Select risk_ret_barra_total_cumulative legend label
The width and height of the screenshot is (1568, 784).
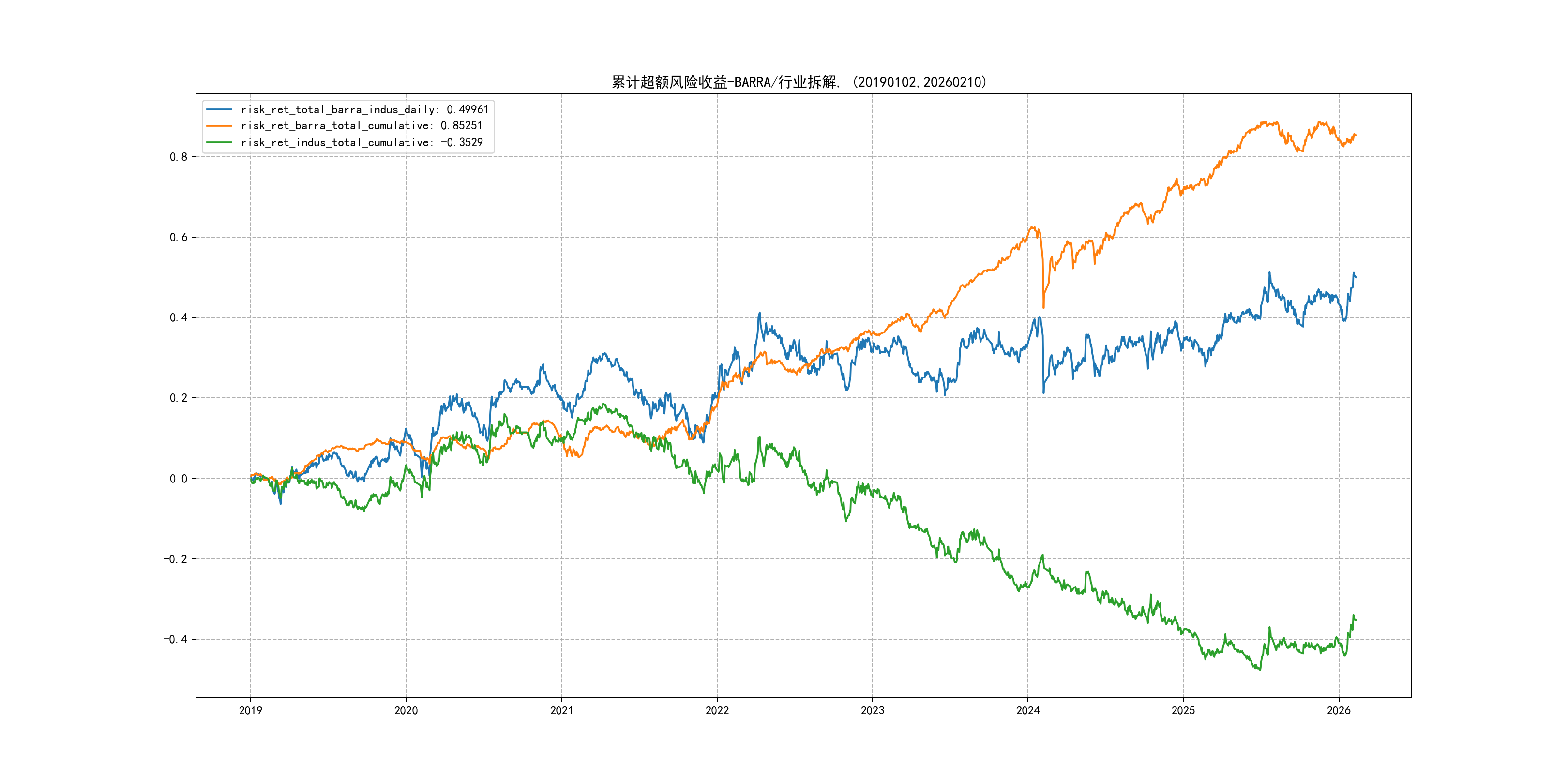tap(361, 126)
